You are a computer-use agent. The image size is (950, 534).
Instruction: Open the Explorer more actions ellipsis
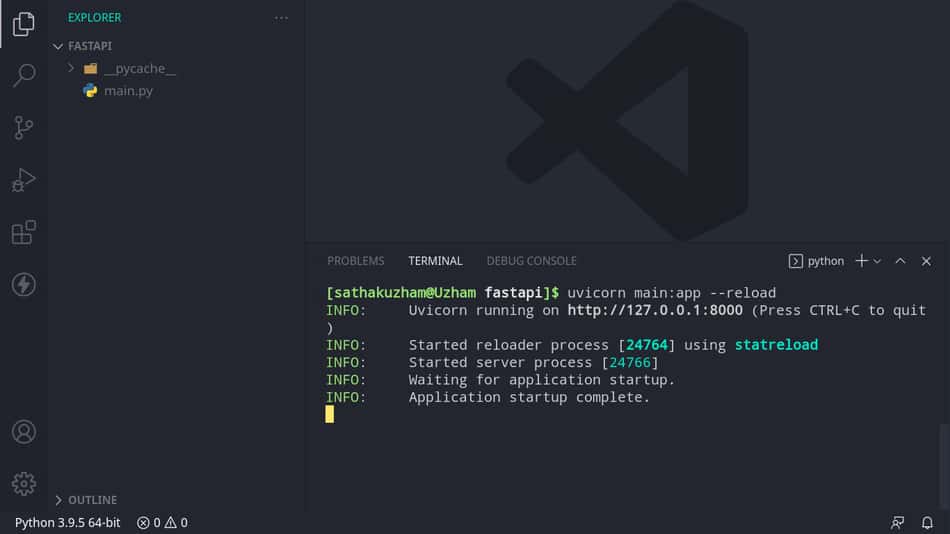[x=281, y=18]
